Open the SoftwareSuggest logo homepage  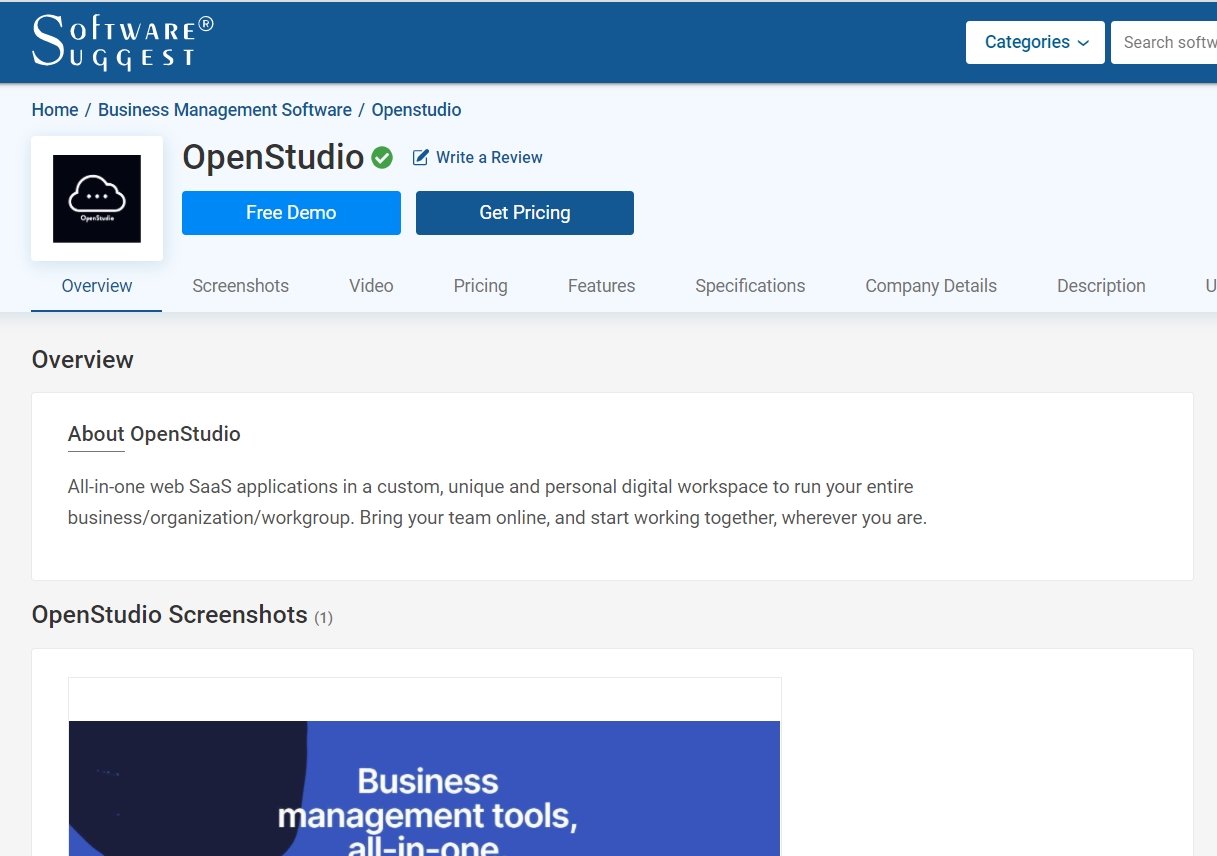click(123, 42)
